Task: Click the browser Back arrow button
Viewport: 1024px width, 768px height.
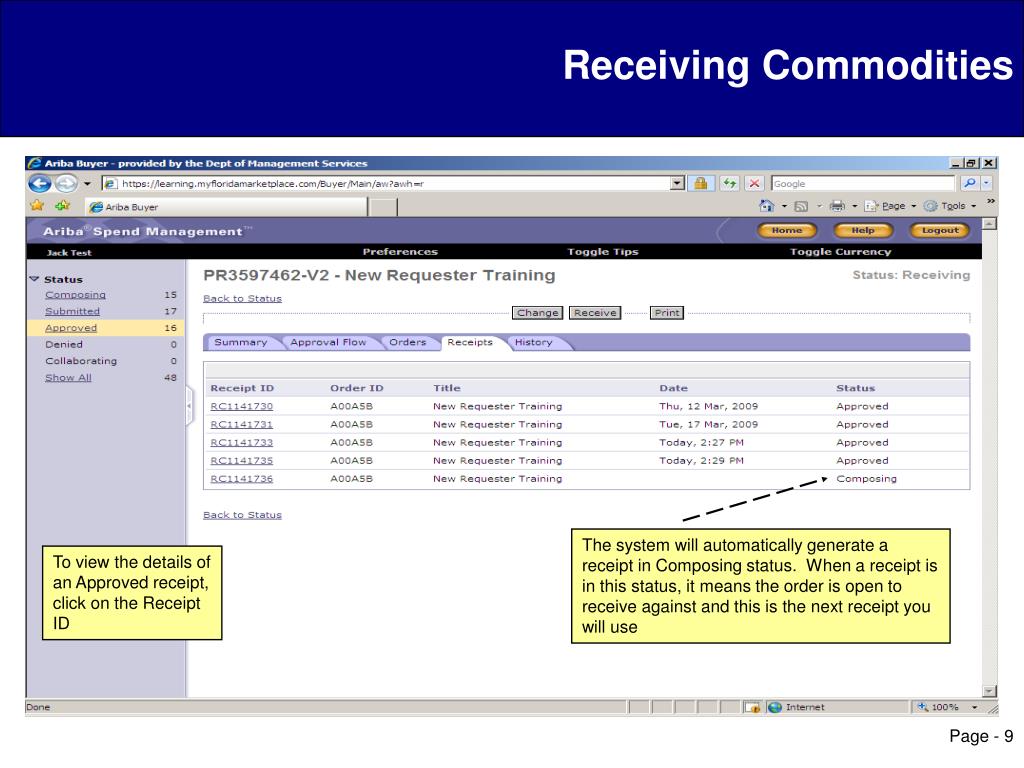Action: tap(40, 184)
